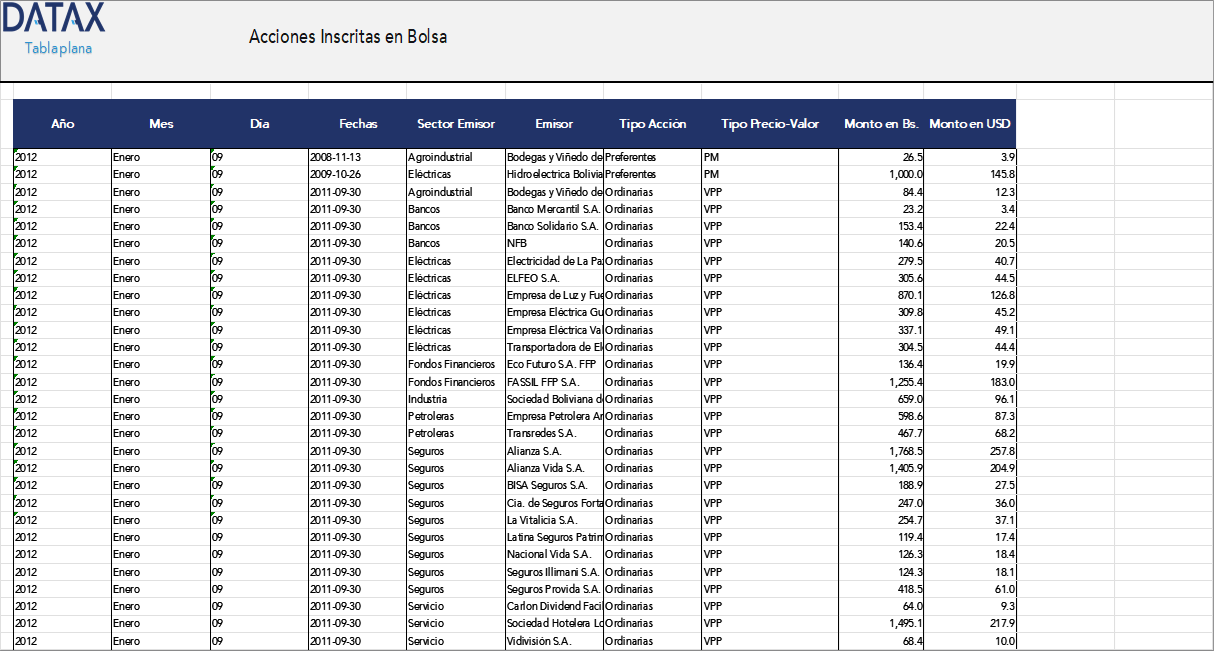The image size is (1214, 651).
Task: Select the Nacional Vida S.A. cell
Action: pyautogui.click(x=554, y=554)
